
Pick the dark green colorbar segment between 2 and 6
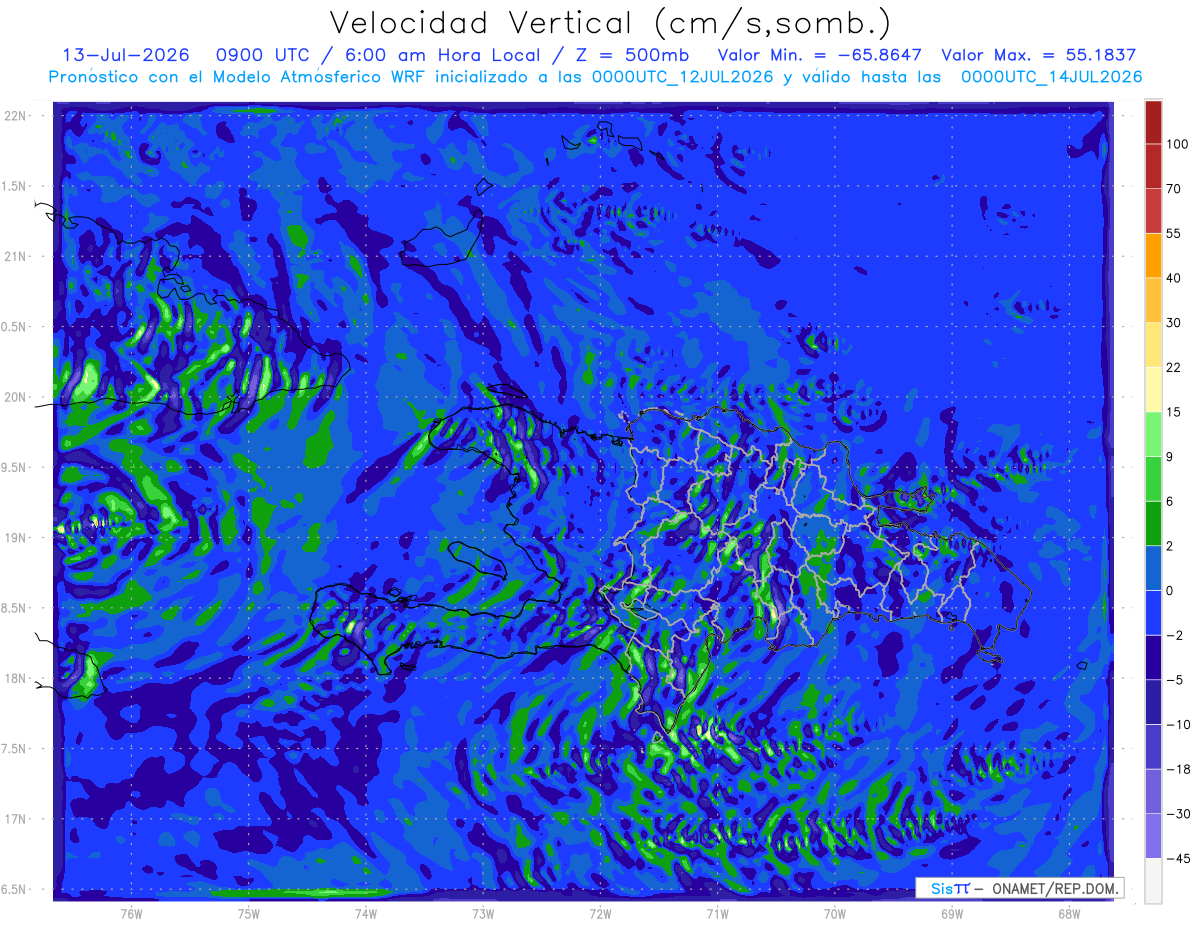(1153, 523)
